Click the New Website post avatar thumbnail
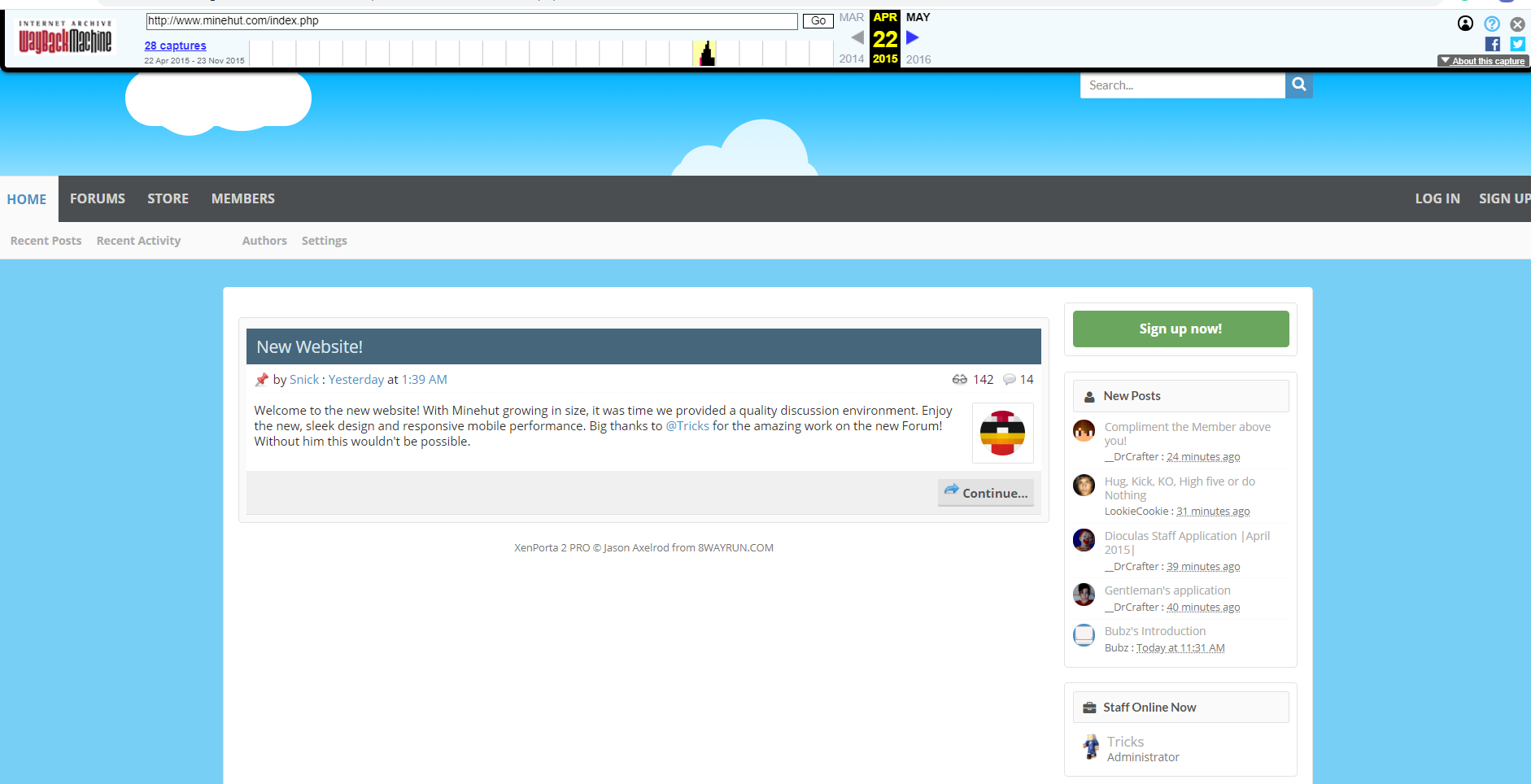The image size is (1531, 784). (1003, 433)
